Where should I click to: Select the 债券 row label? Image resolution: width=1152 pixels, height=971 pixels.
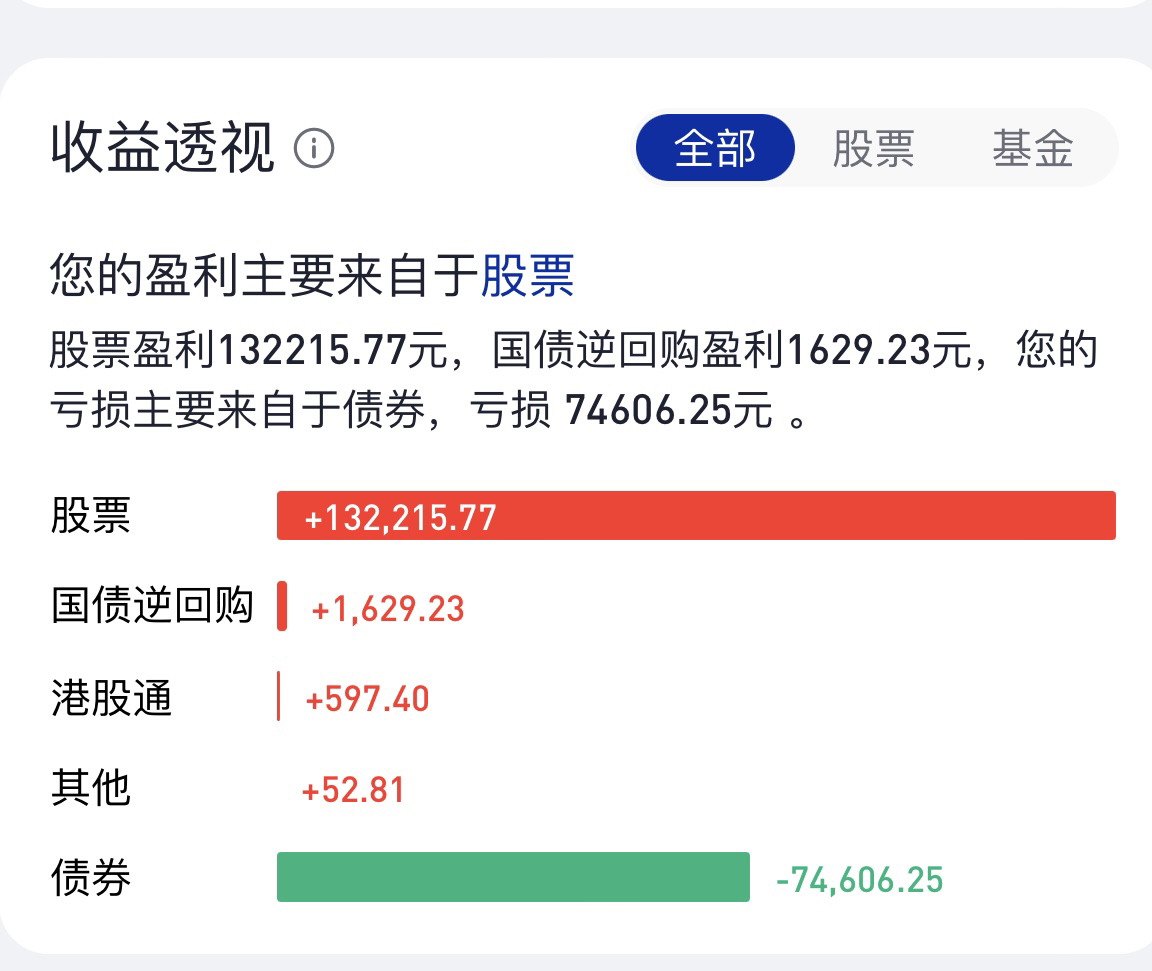point(91,878)
